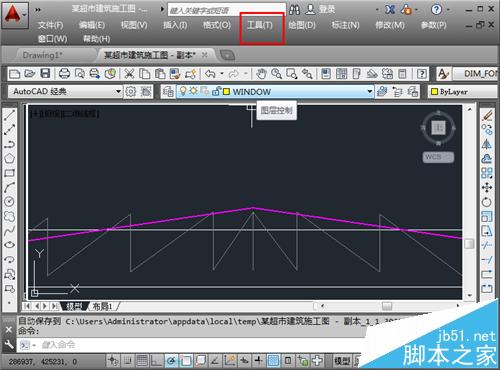Image resolution: width=500 pixels, height=370 pixels.
Task: Expand the WCS coordinate system dropdown
Action: [449, 157]
